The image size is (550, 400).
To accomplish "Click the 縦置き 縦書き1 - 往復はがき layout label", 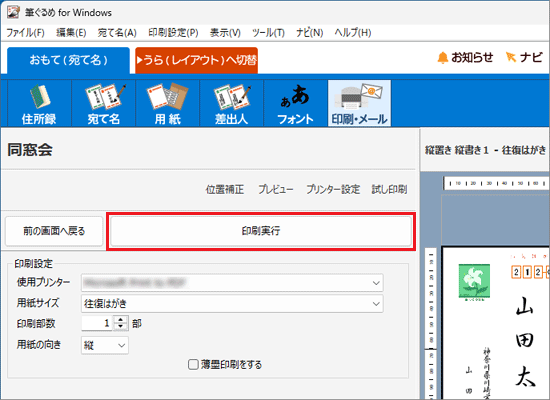I will tap(485, 150).
